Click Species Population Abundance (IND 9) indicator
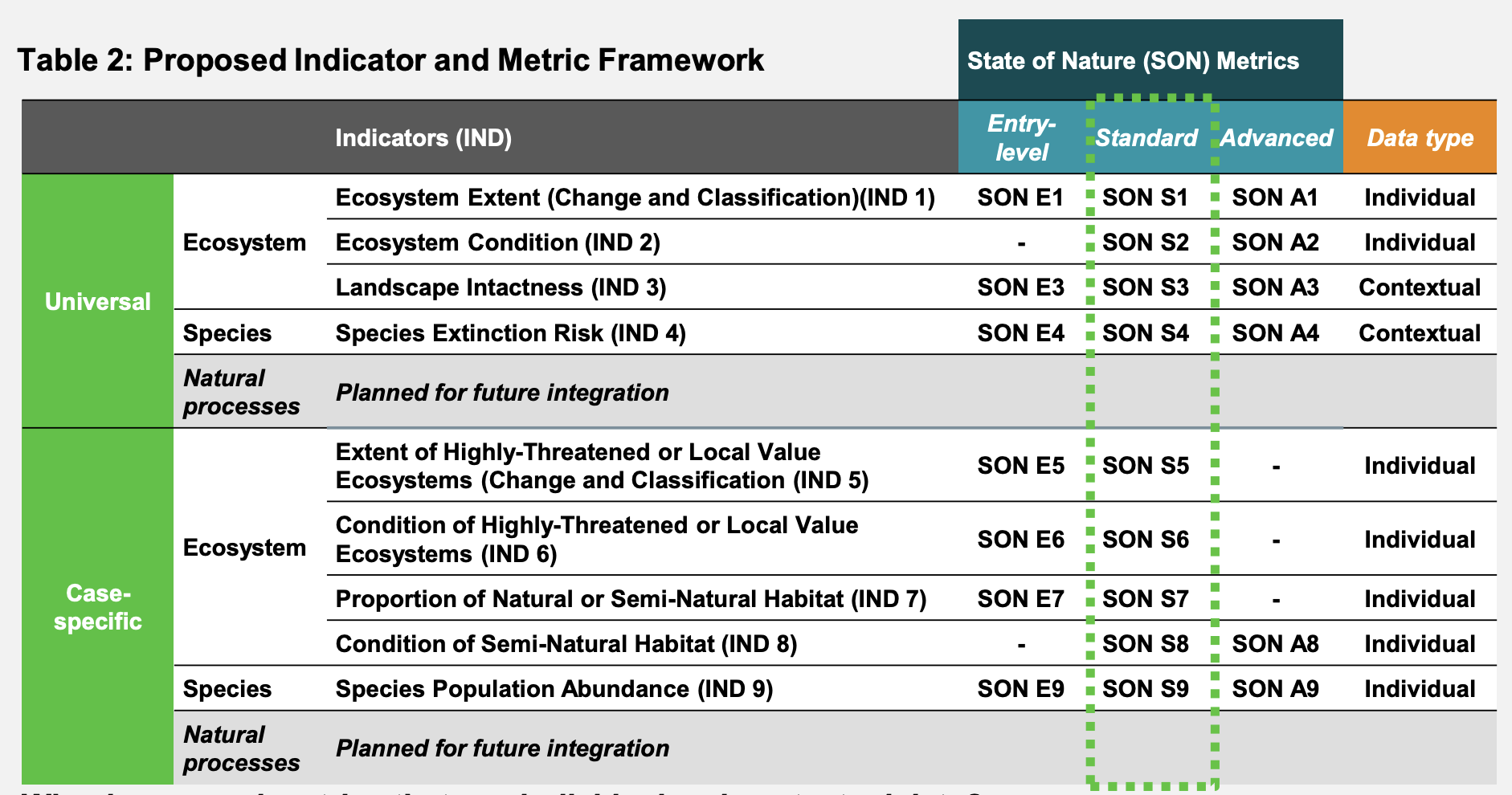1512x795 pixels. coord(554,689)
